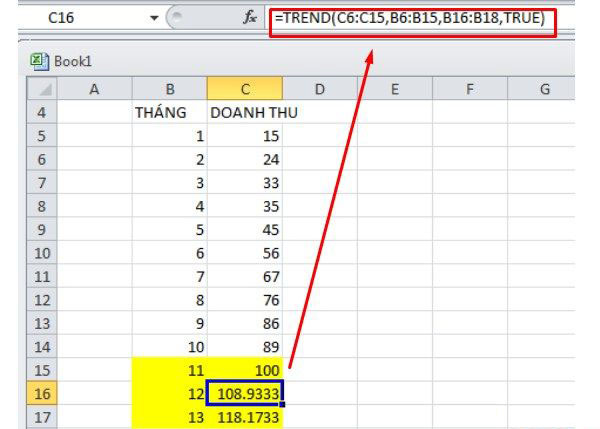Click the round handle left of fx

tap(178, 18)
